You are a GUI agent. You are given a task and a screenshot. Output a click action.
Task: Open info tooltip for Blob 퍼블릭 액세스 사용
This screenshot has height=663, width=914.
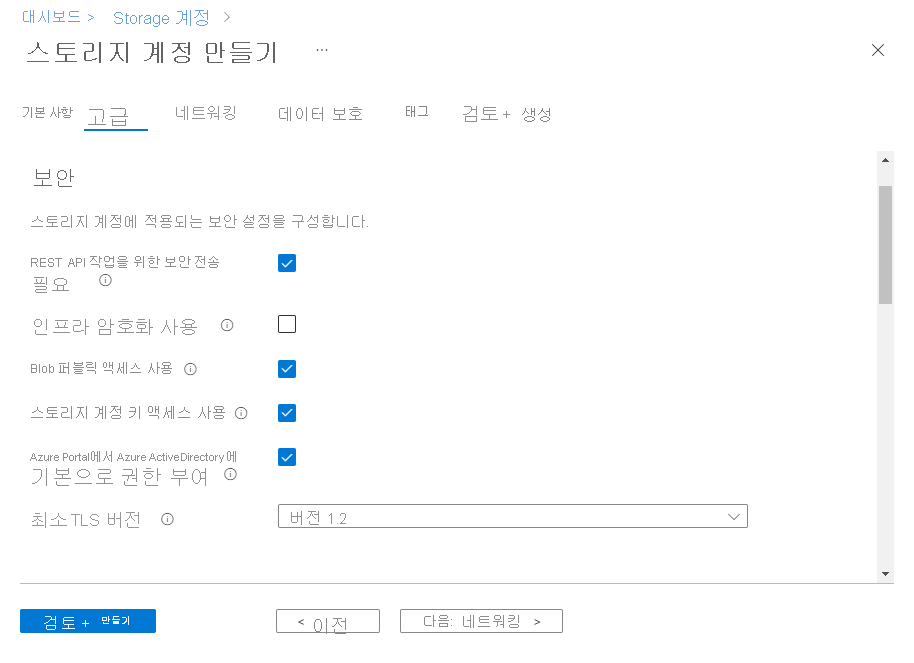190,368
